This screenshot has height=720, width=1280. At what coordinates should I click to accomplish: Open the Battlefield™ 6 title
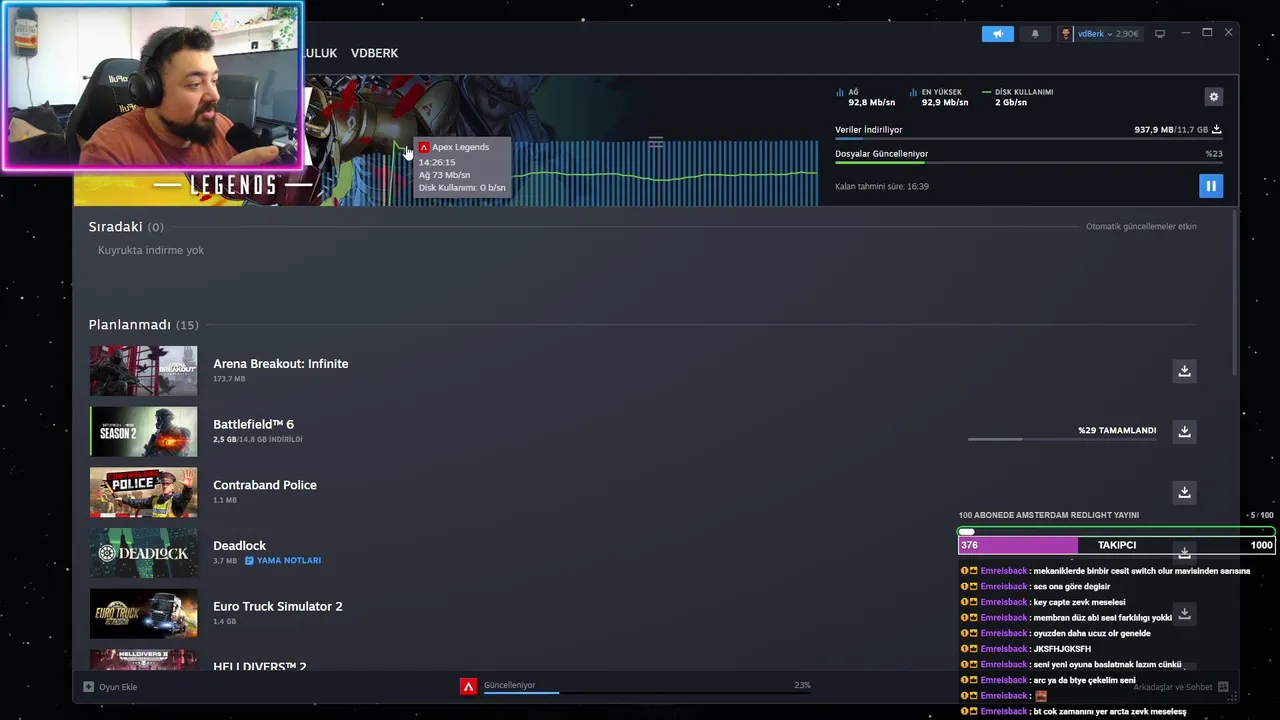tap(253, 424)
